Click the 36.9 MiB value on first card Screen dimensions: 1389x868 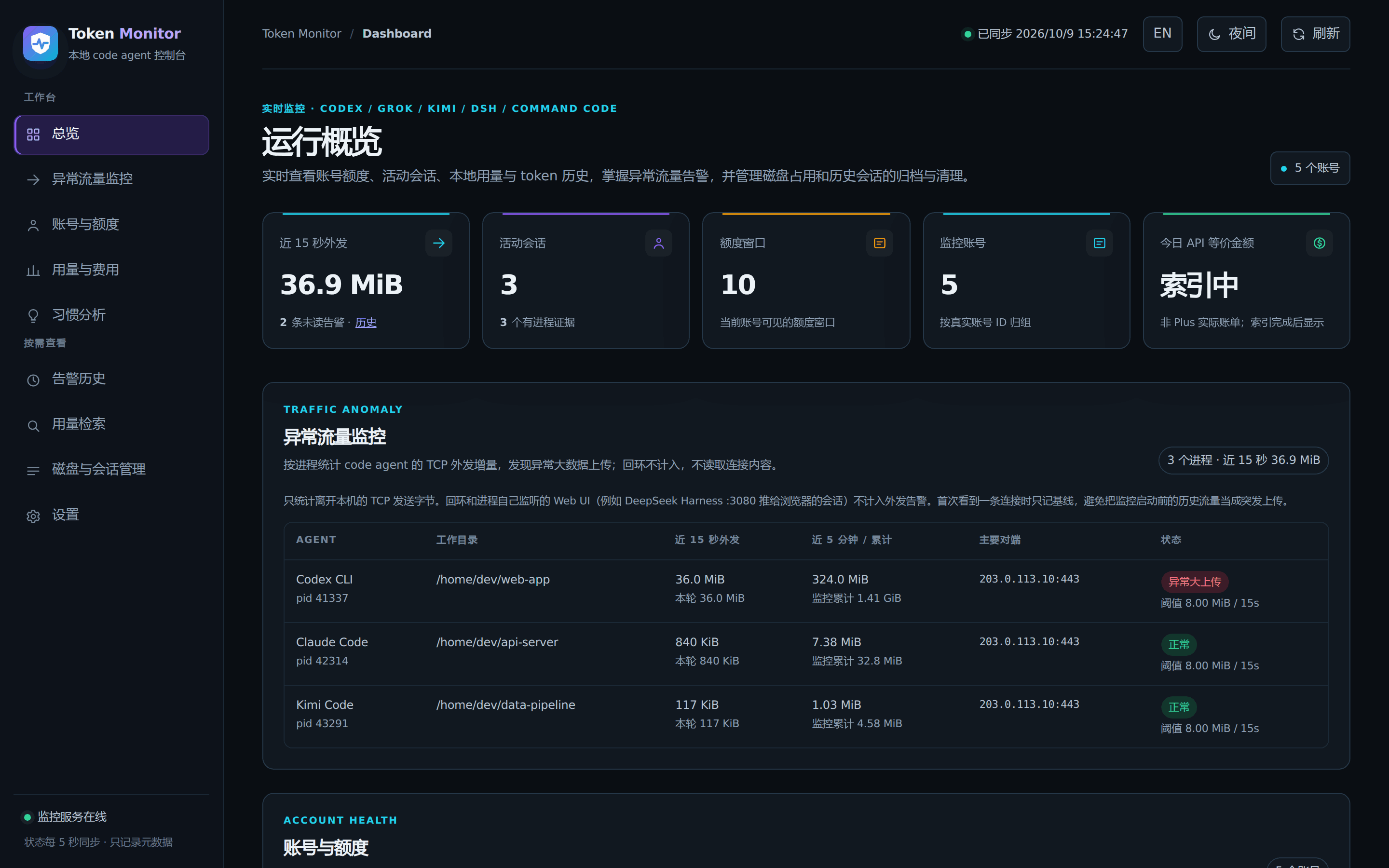pyautogui.click(x=341, y=285)
